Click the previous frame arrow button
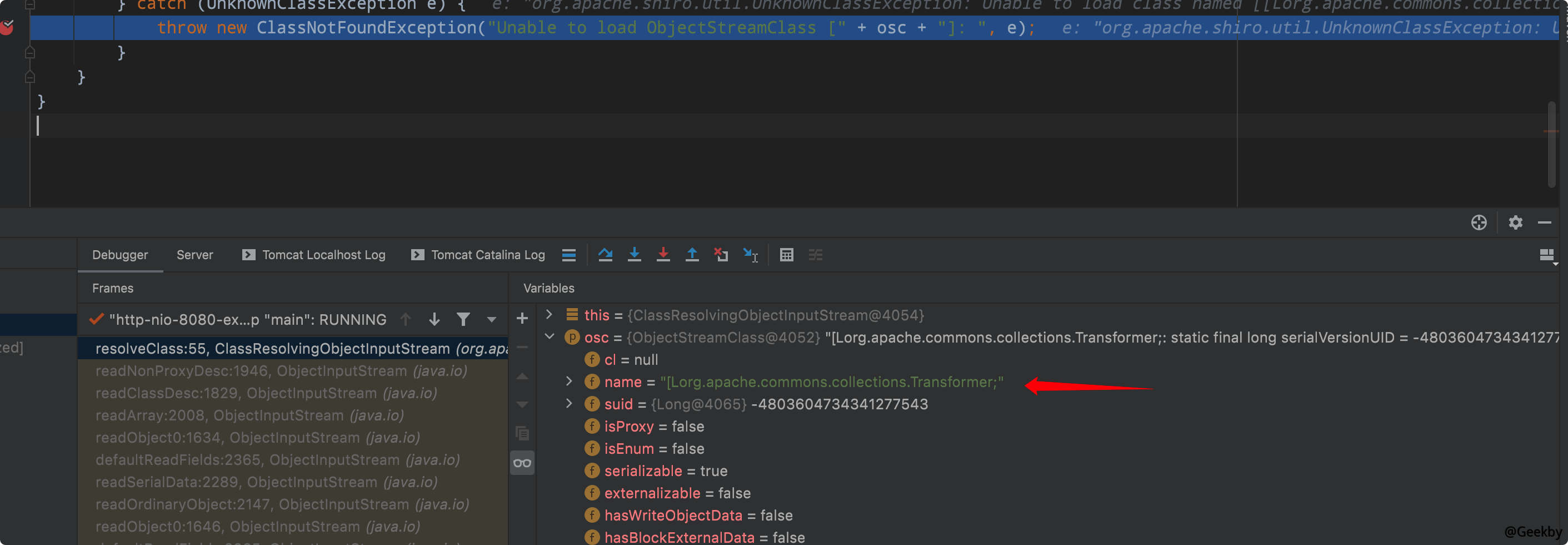The height and width of the screenshot is (545, 1568). pos(406,319)
